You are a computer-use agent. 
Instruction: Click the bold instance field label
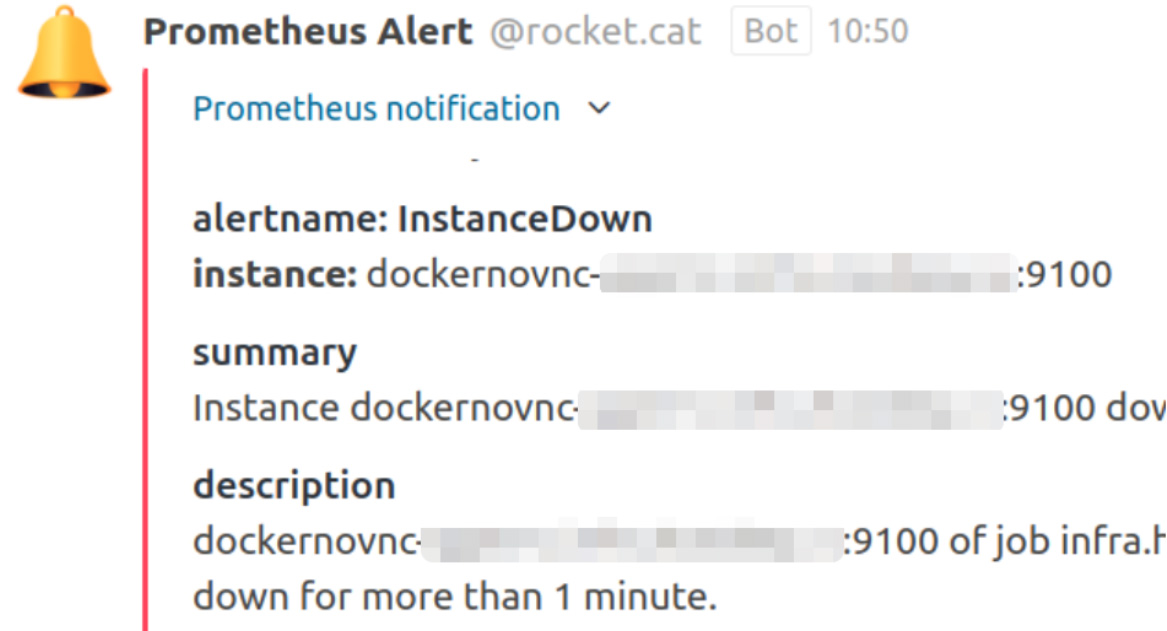coord(274,273)
